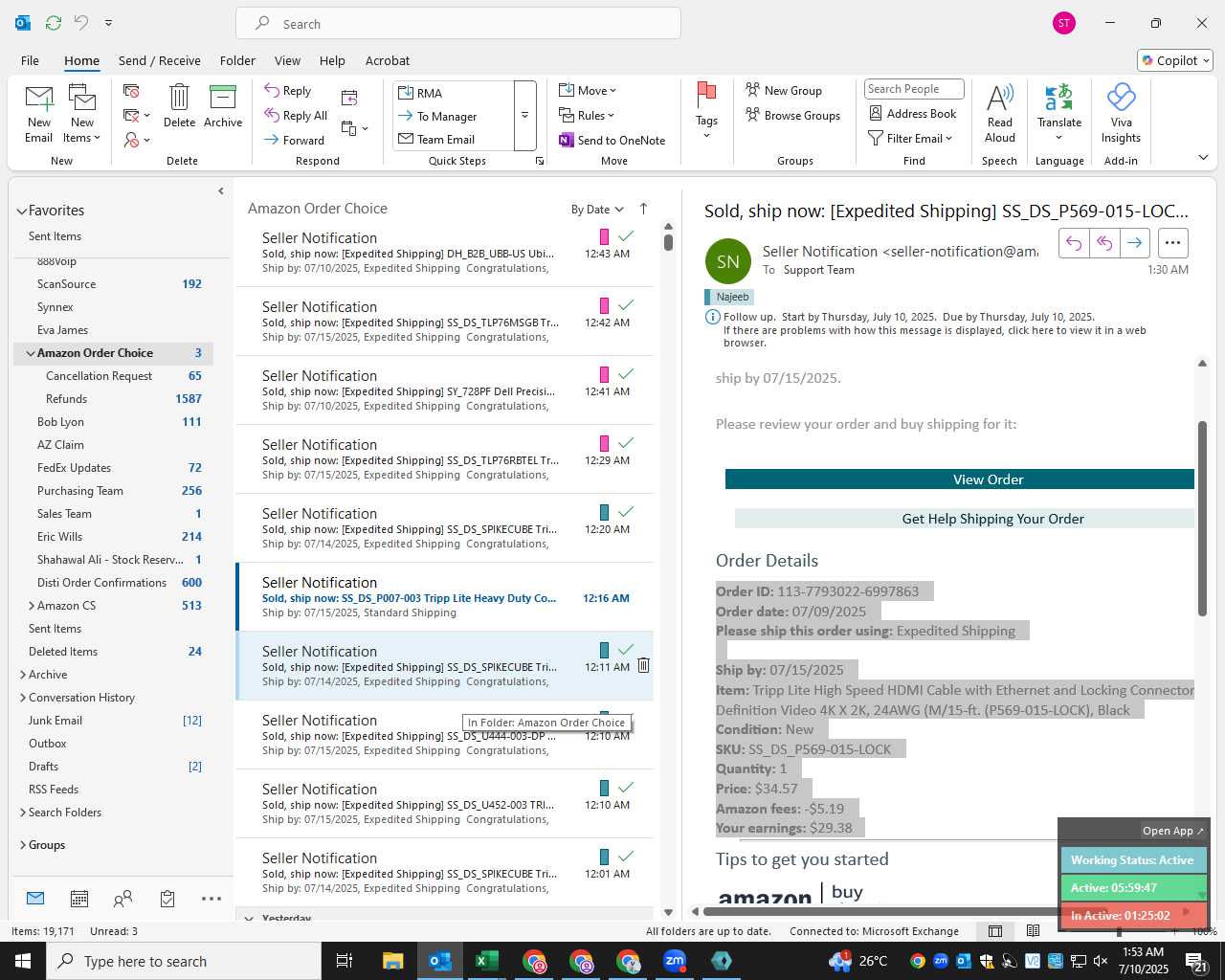Image resolution: width=1225 pixels, height=980 pixels.
Task: Collapse the Favorites section
Action: 21,211
